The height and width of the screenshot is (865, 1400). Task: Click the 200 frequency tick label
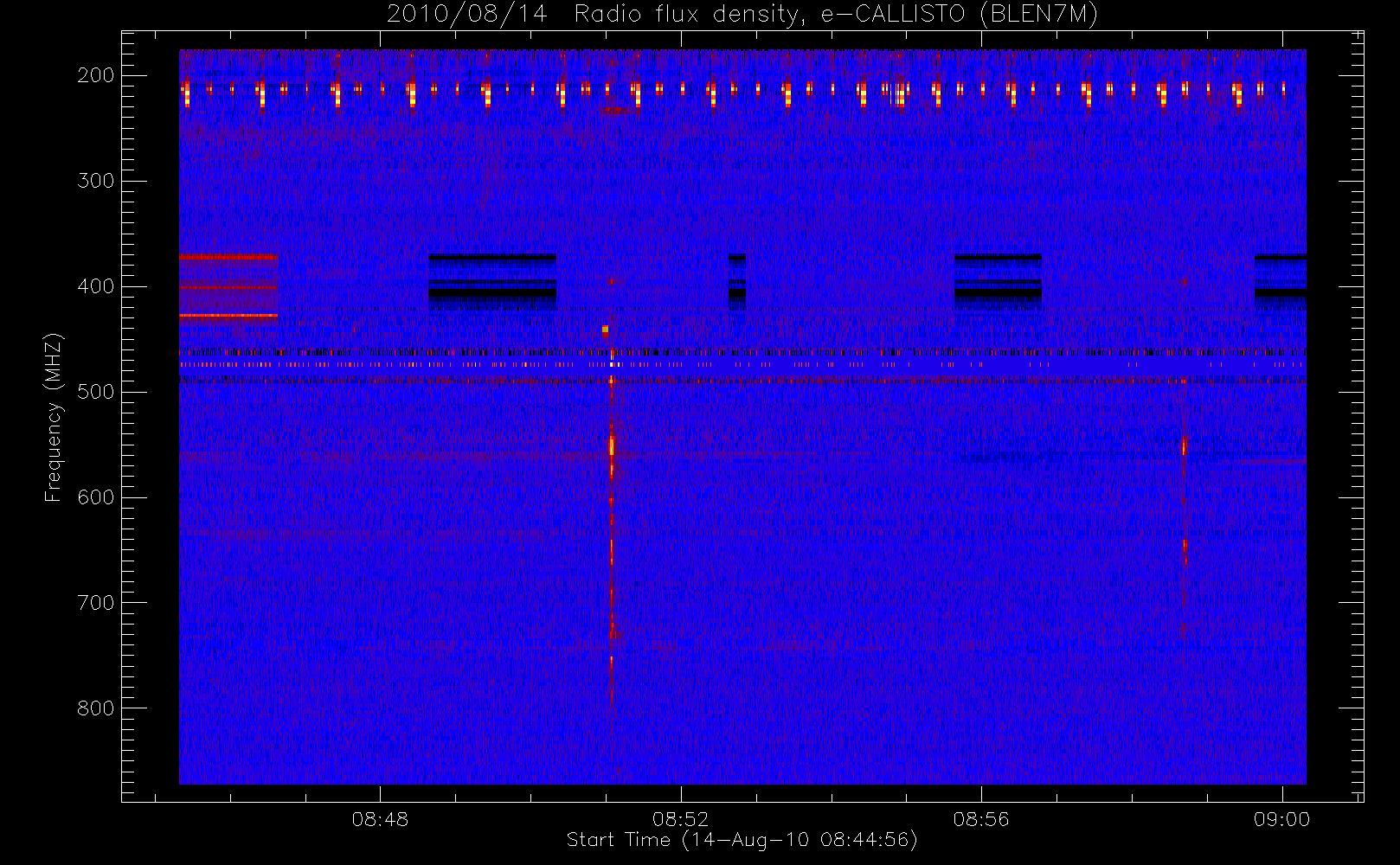coord(95,75)
